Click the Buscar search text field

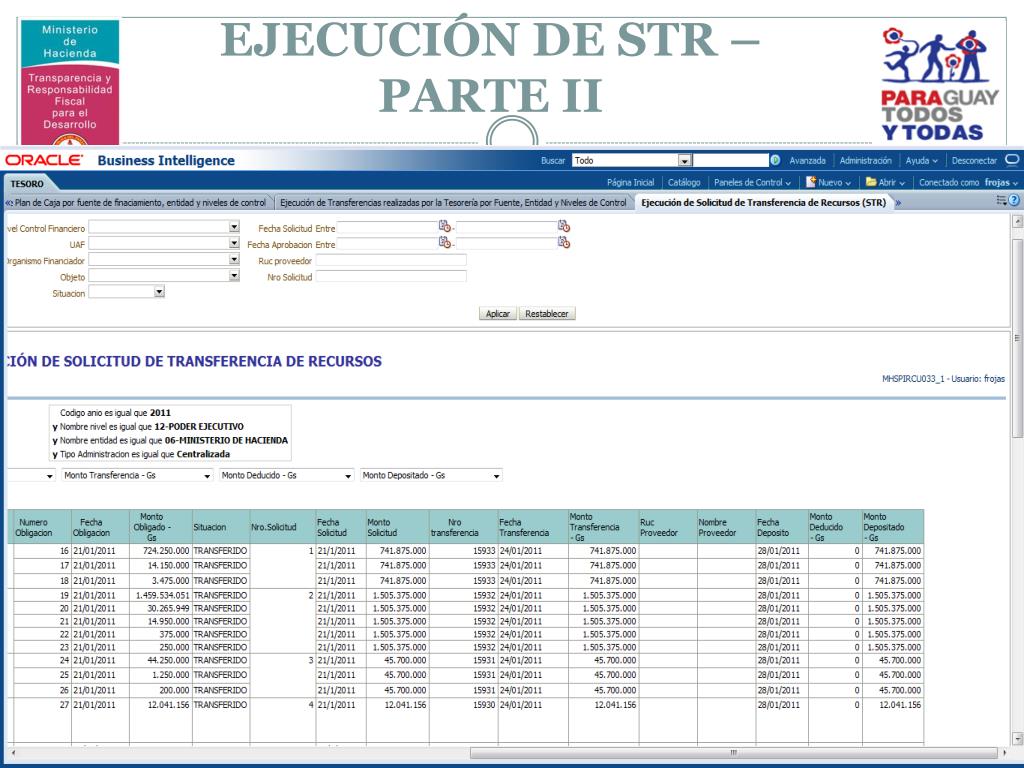[731, 160]
